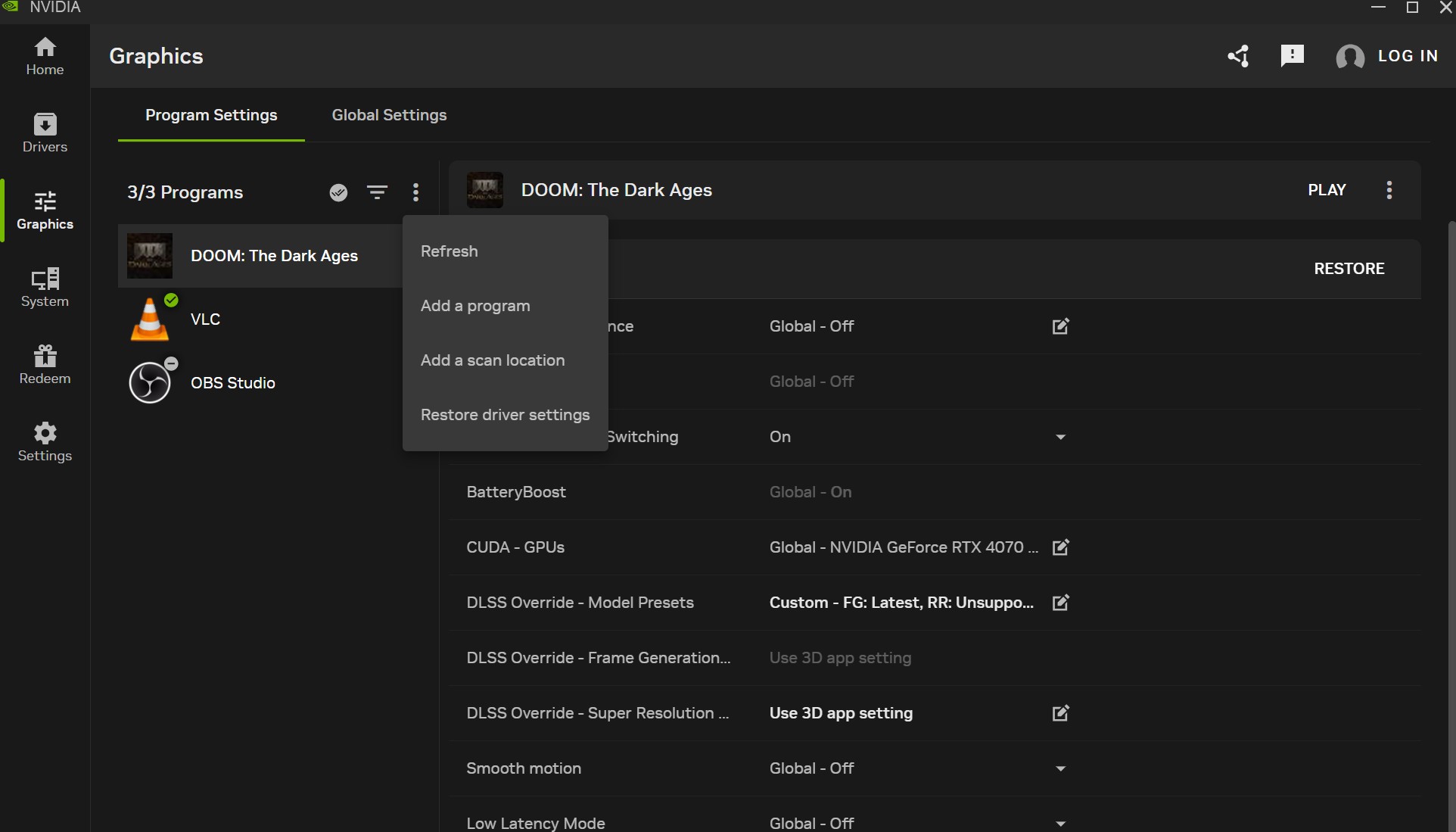This screenshot has height=832, width=1456.
Task: Go to the System page
Action: (45, 287)
